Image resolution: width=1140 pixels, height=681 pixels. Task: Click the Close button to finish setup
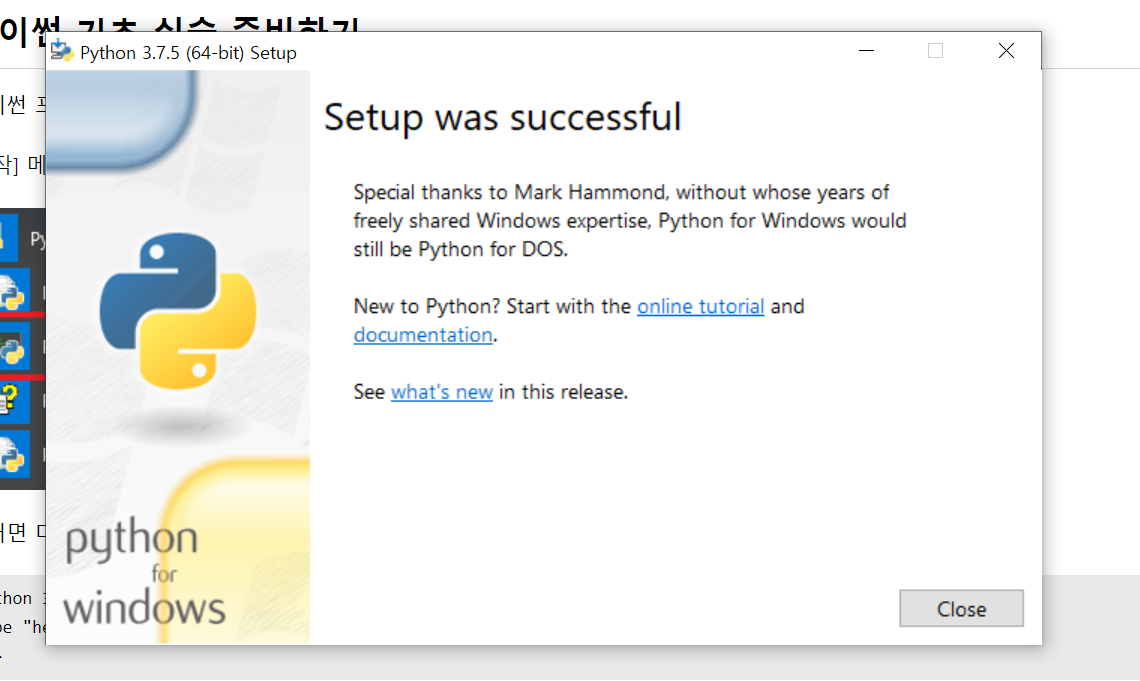(x=961, y=608)
